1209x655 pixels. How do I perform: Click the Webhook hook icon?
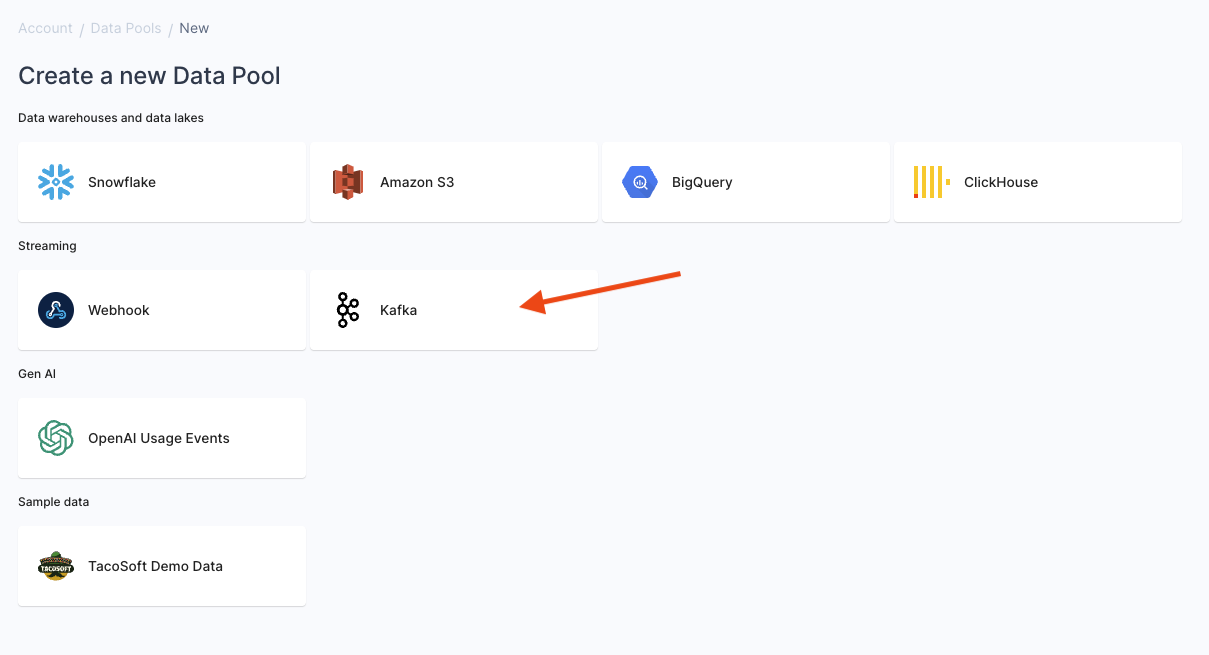coord(55,310)
